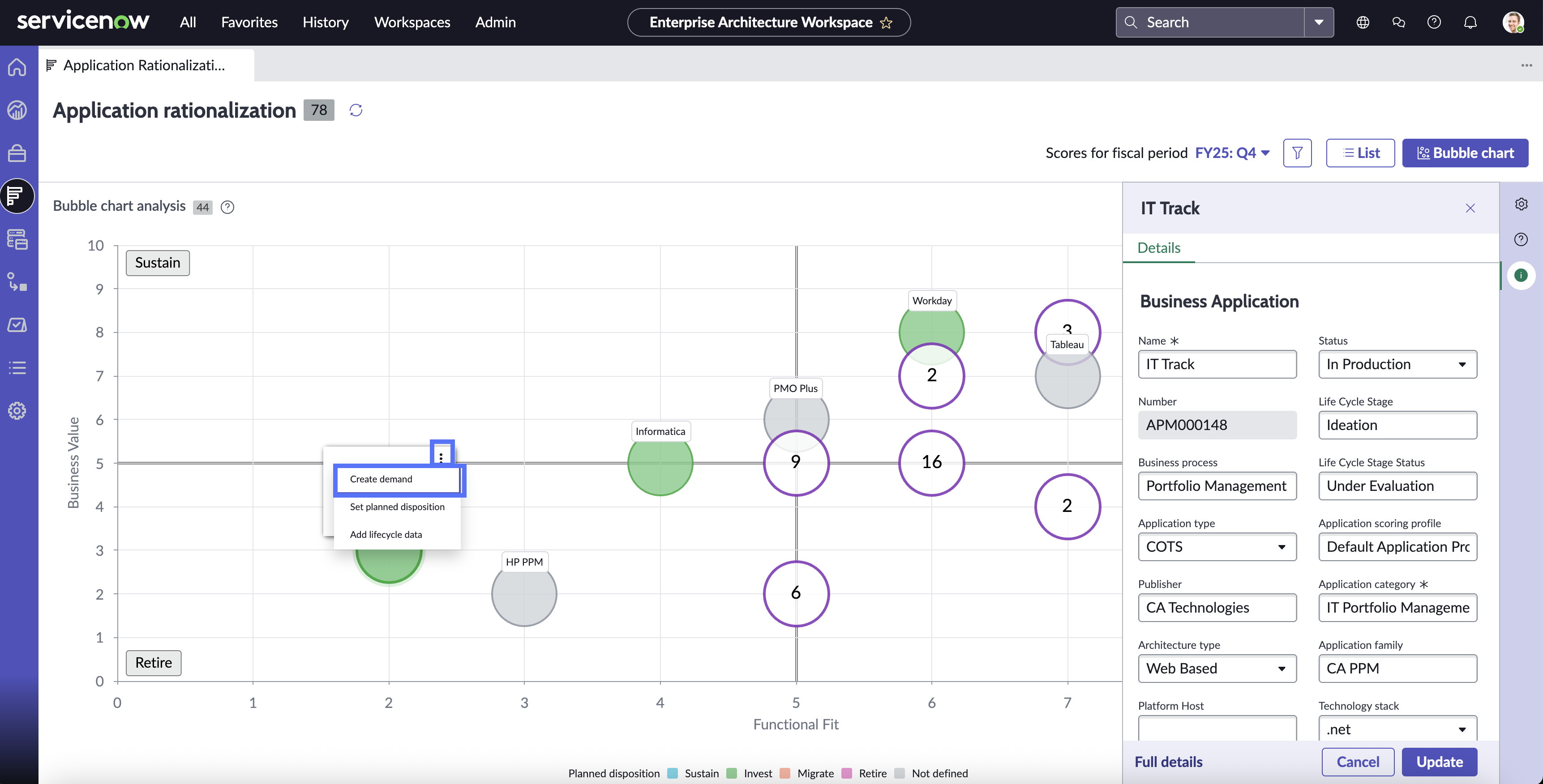Click the Invest legend swatch
This screenshot has width=1543, height=784.
[731, 773]
